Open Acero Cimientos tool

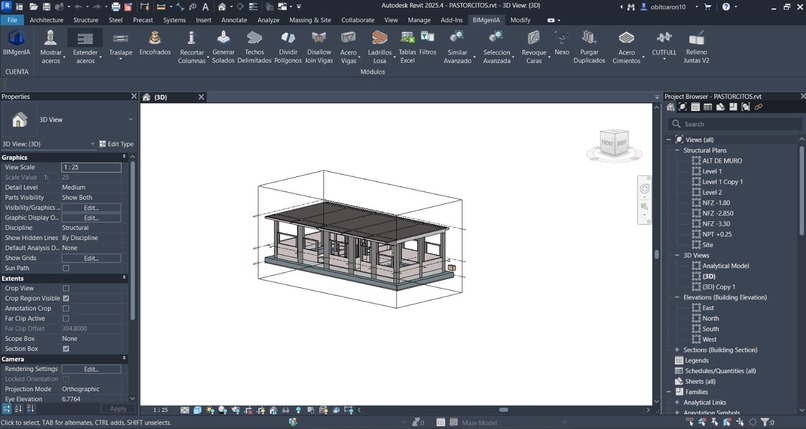pyautogui.click(x=627, y=46)
